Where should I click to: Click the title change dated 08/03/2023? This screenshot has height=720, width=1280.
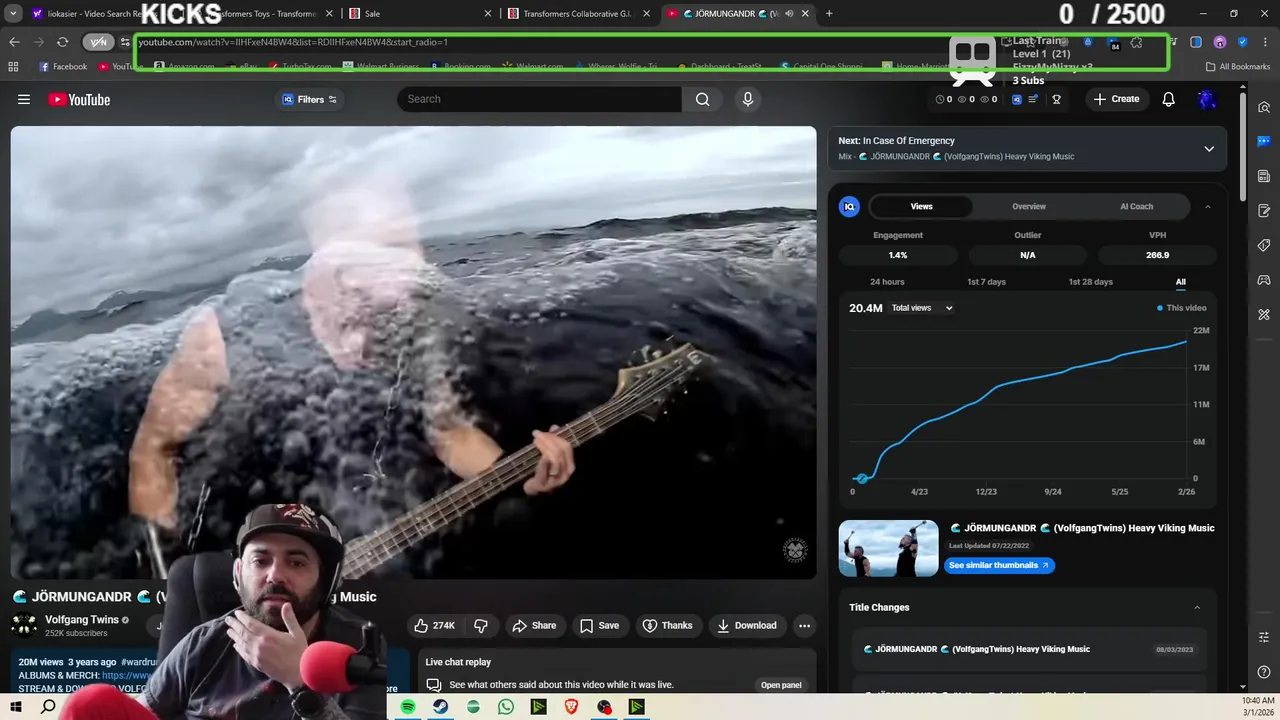(x=1029, y=649)
